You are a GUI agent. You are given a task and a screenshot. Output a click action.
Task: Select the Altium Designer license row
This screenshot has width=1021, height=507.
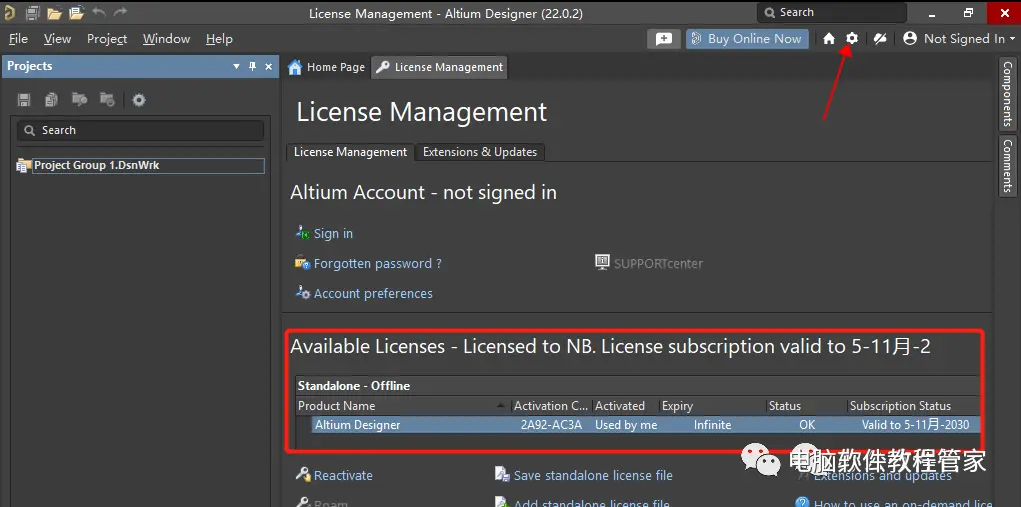click(645, 425)
